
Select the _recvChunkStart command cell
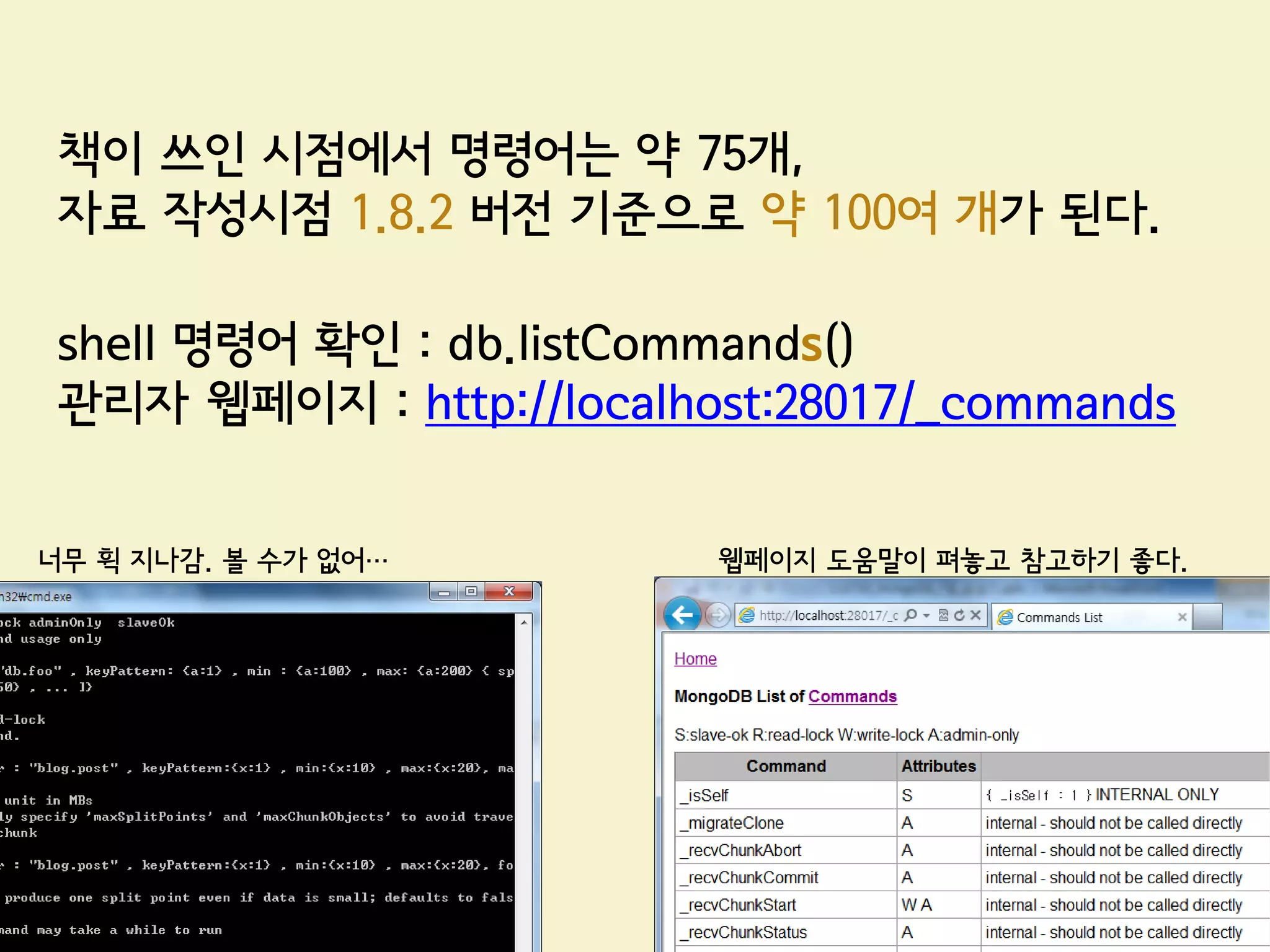click(786, 905)
